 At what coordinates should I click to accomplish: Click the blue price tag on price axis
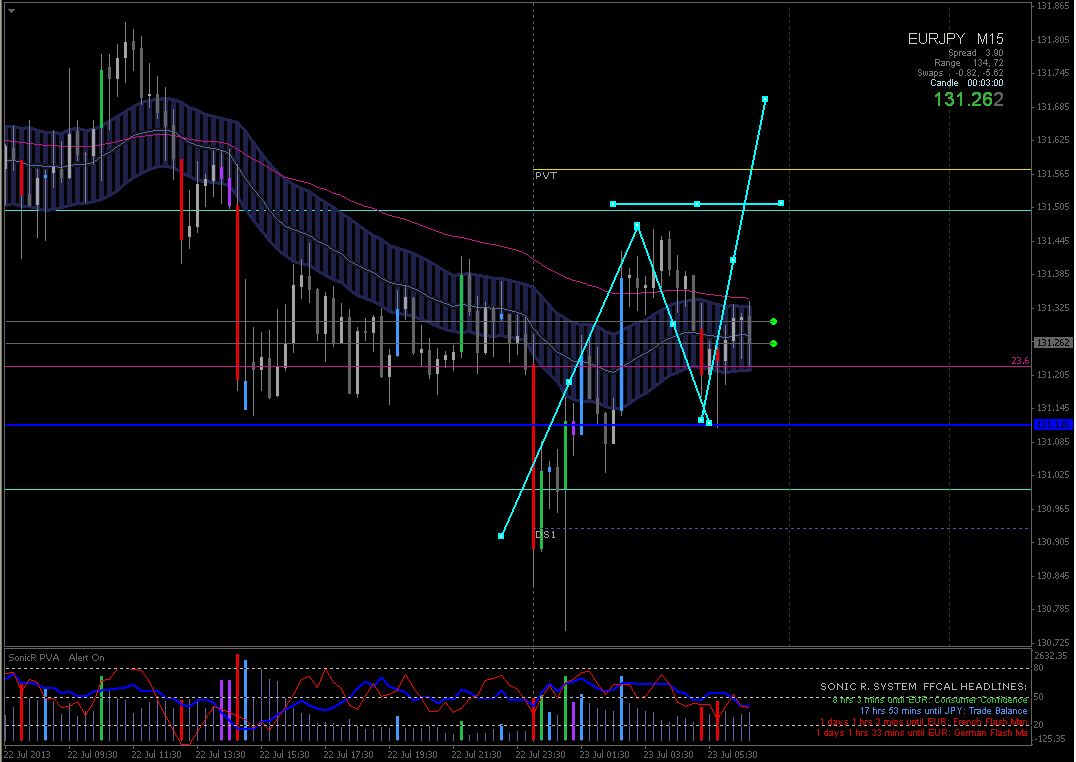pos(1054,425)
